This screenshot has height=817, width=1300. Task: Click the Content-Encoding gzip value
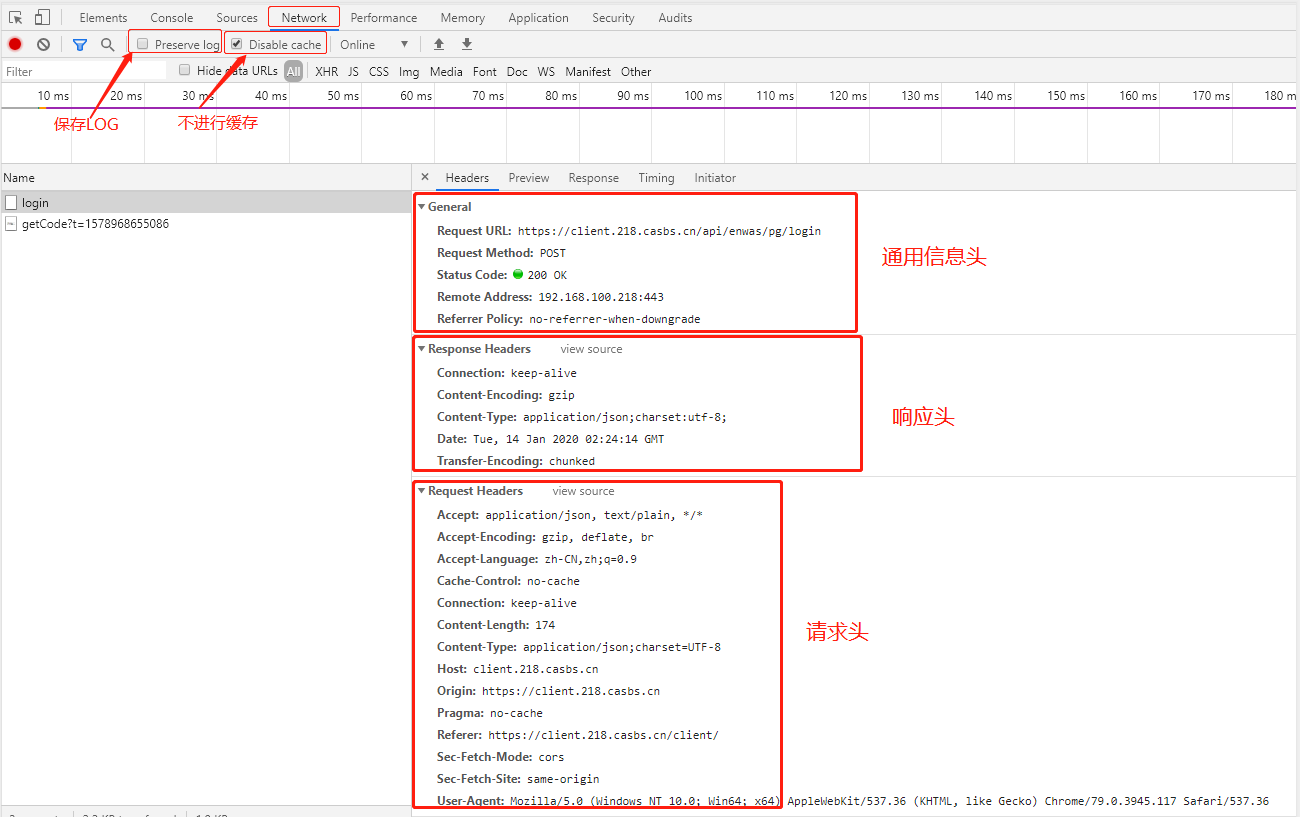pyautogui.click(x=561, y=395)
